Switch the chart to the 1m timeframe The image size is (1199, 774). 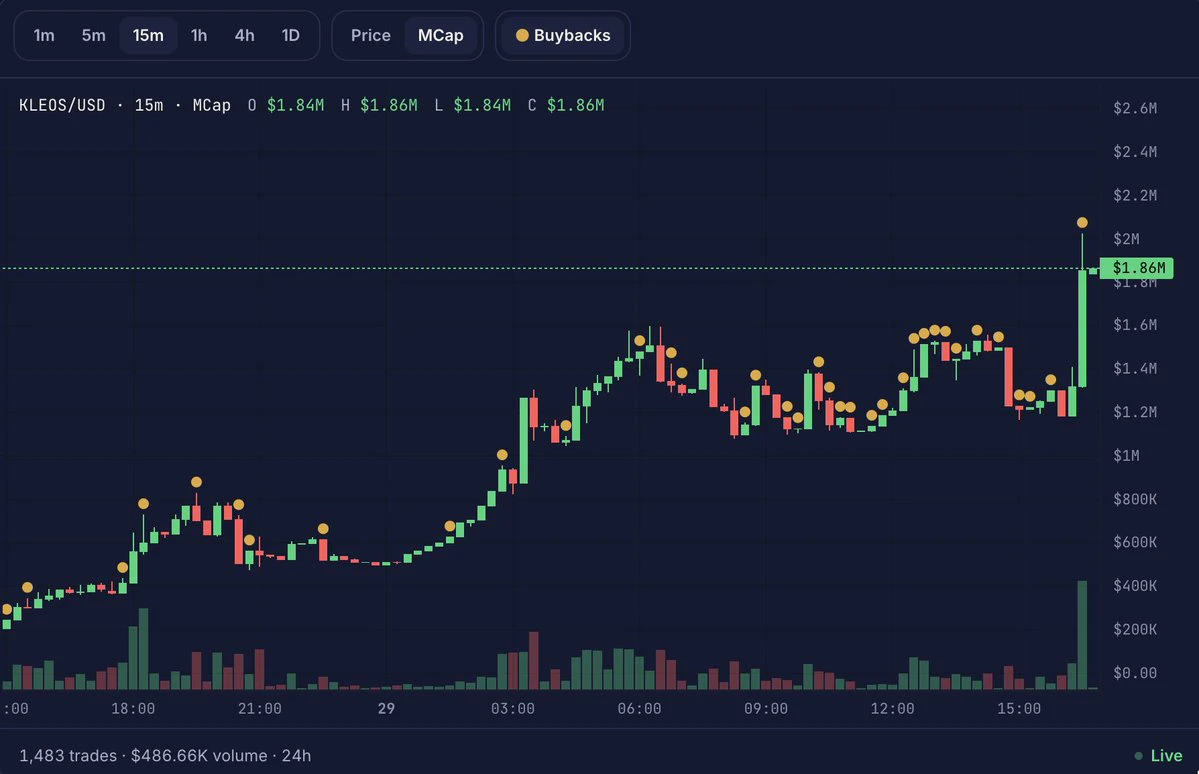pos(44,35)
